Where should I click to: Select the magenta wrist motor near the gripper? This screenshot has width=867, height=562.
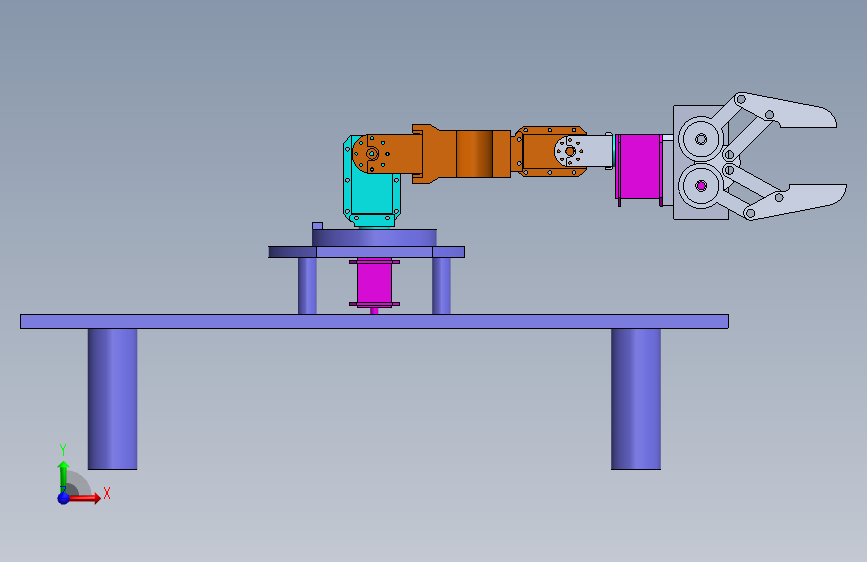point(639,166)
